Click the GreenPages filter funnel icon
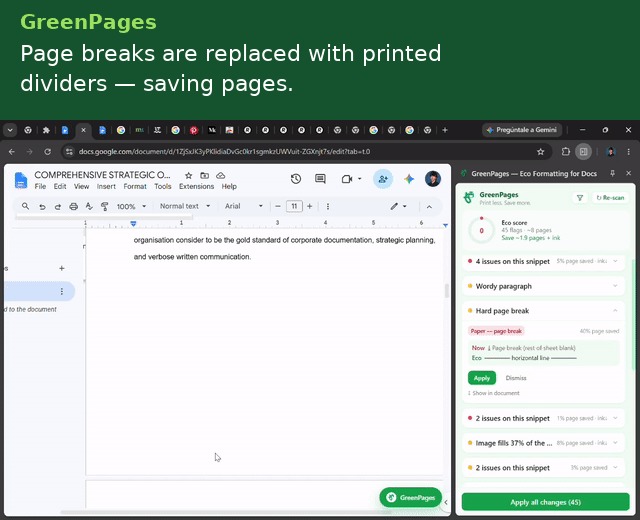The image size is (640, 520). (x=580, y=198)
